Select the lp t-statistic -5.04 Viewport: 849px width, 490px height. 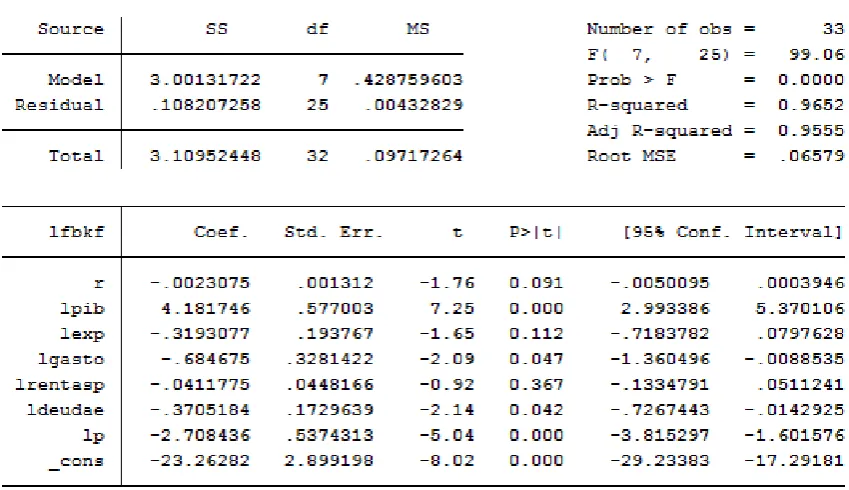pos(447,435)
